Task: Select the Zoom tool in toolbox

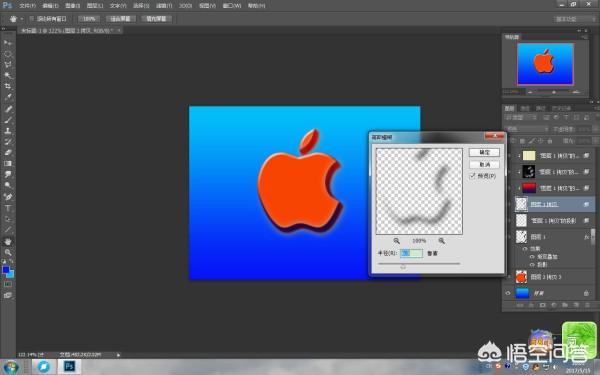Action: click(8, 253)
